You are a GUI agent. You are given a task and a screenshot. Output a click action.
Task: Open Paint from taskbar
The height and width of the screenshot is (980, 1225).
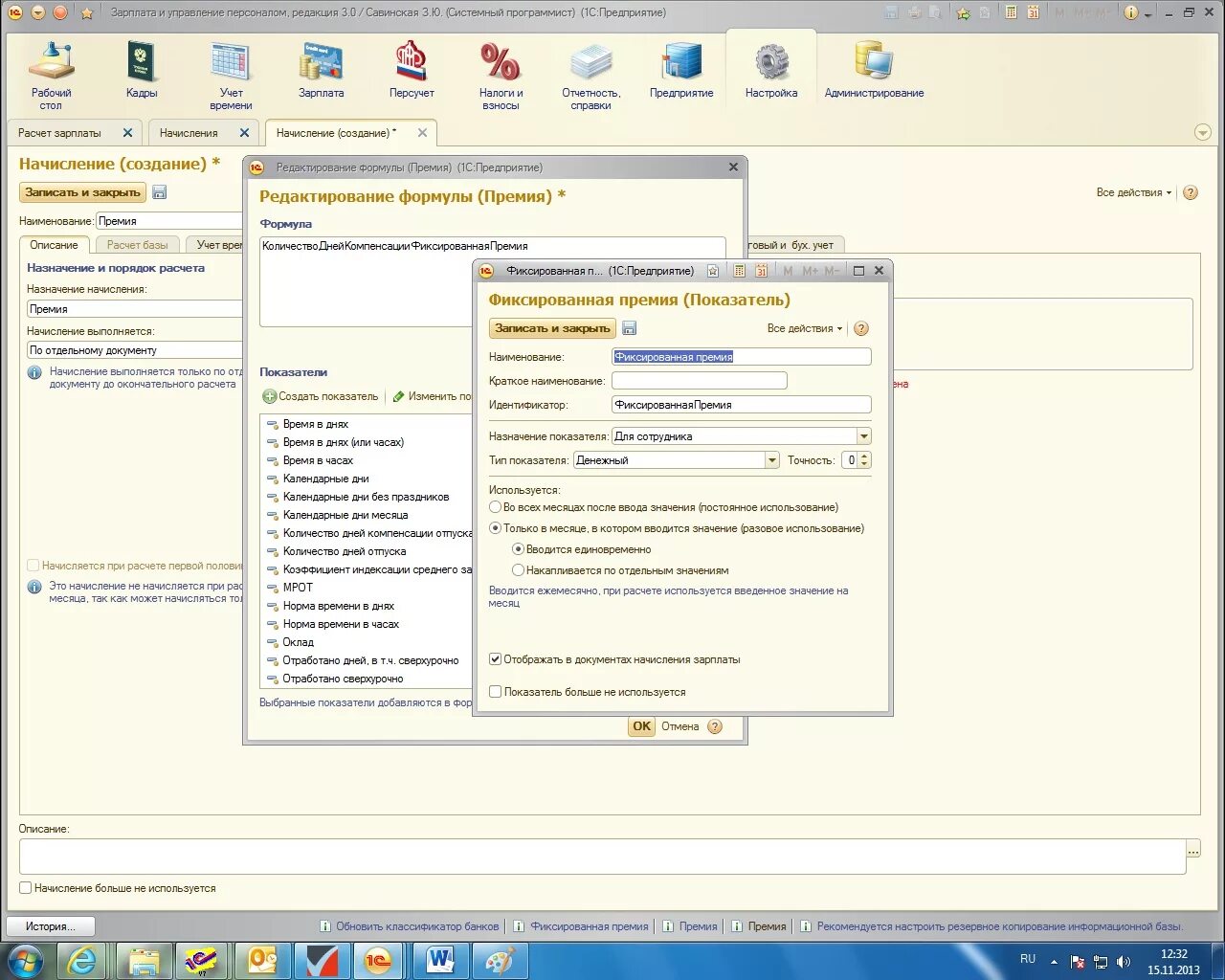tap(500, 960)
